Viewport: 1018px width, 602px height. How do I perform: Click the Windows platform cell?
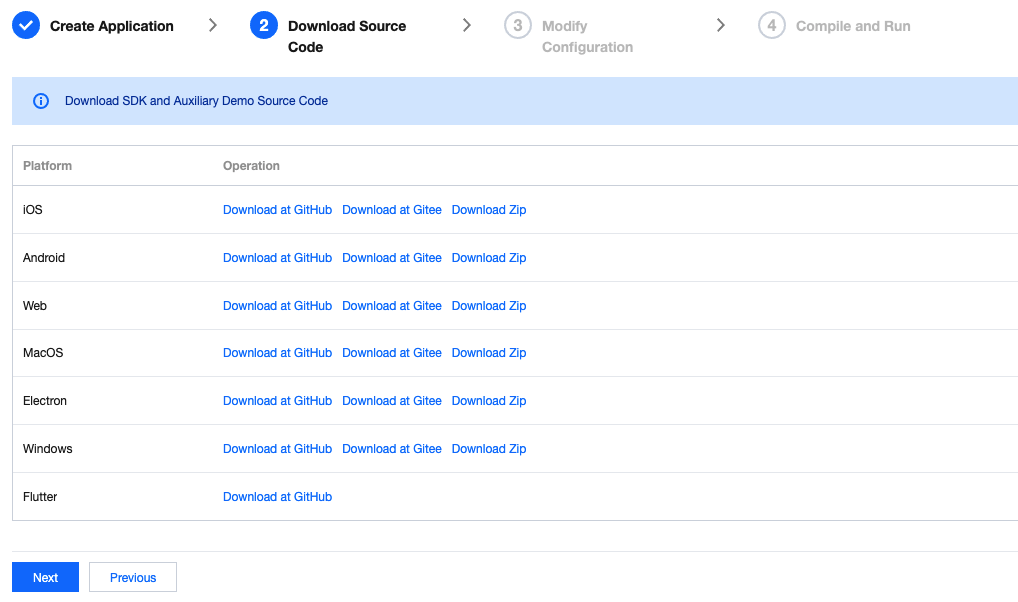click(x=47, y=449)
